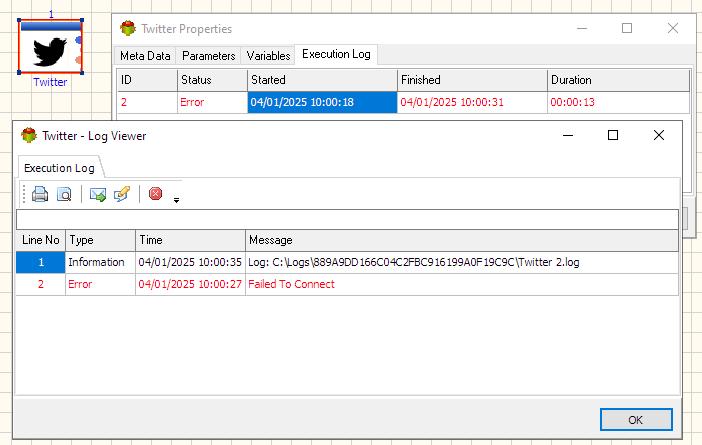Click the Started column header
702x445 pixels.
[322, 80]
